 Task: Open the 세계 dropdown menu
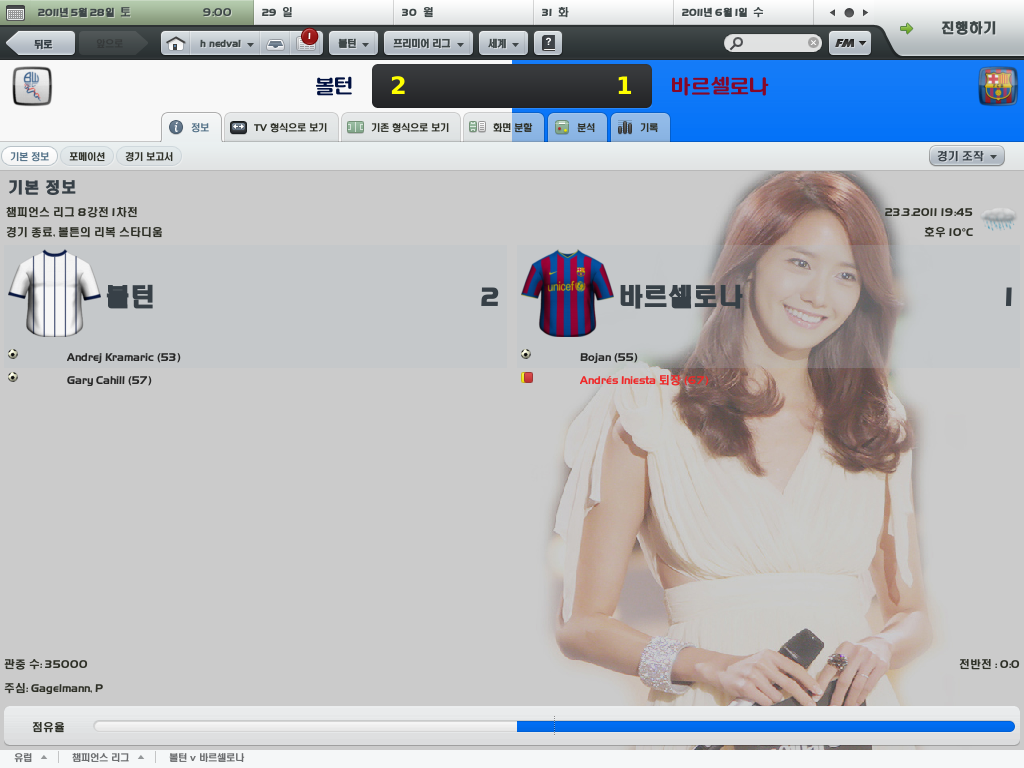503,44
